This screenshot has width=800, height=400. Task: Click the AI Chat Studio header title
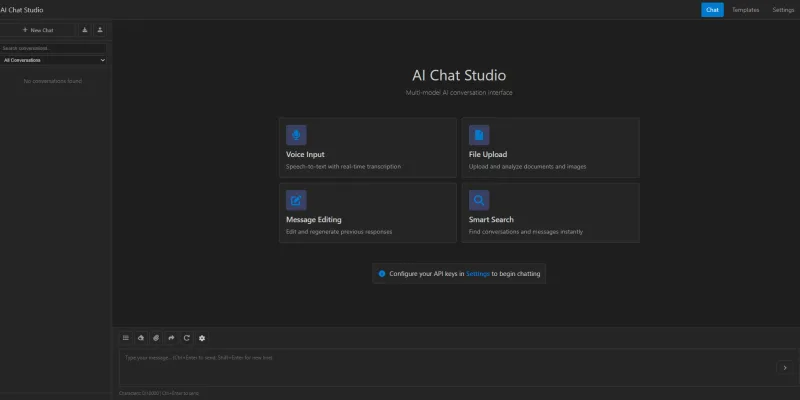click(x=22, y=10)
